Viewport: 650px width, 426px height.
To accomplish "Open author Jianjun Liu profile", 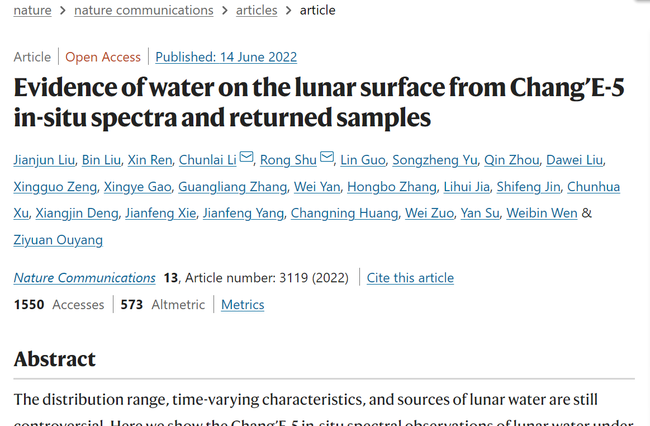I will [46, 160].
